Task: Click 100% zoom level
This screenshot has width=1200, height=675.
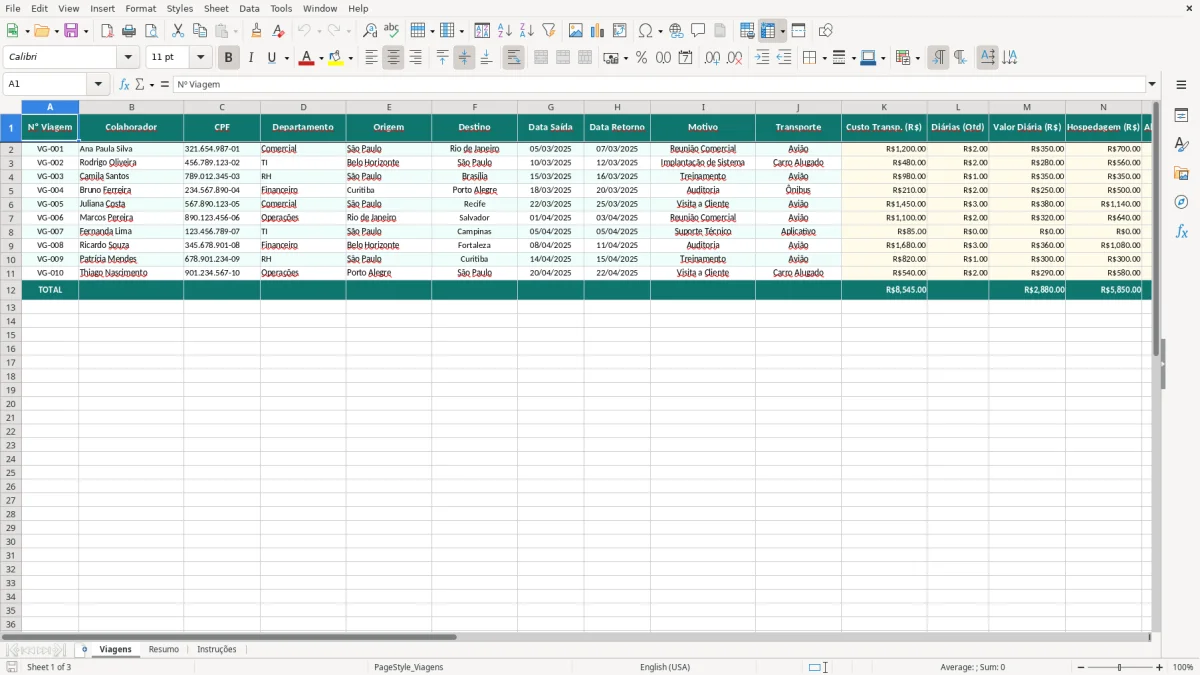Action: pyautogui.click(x=1183, y=667)
